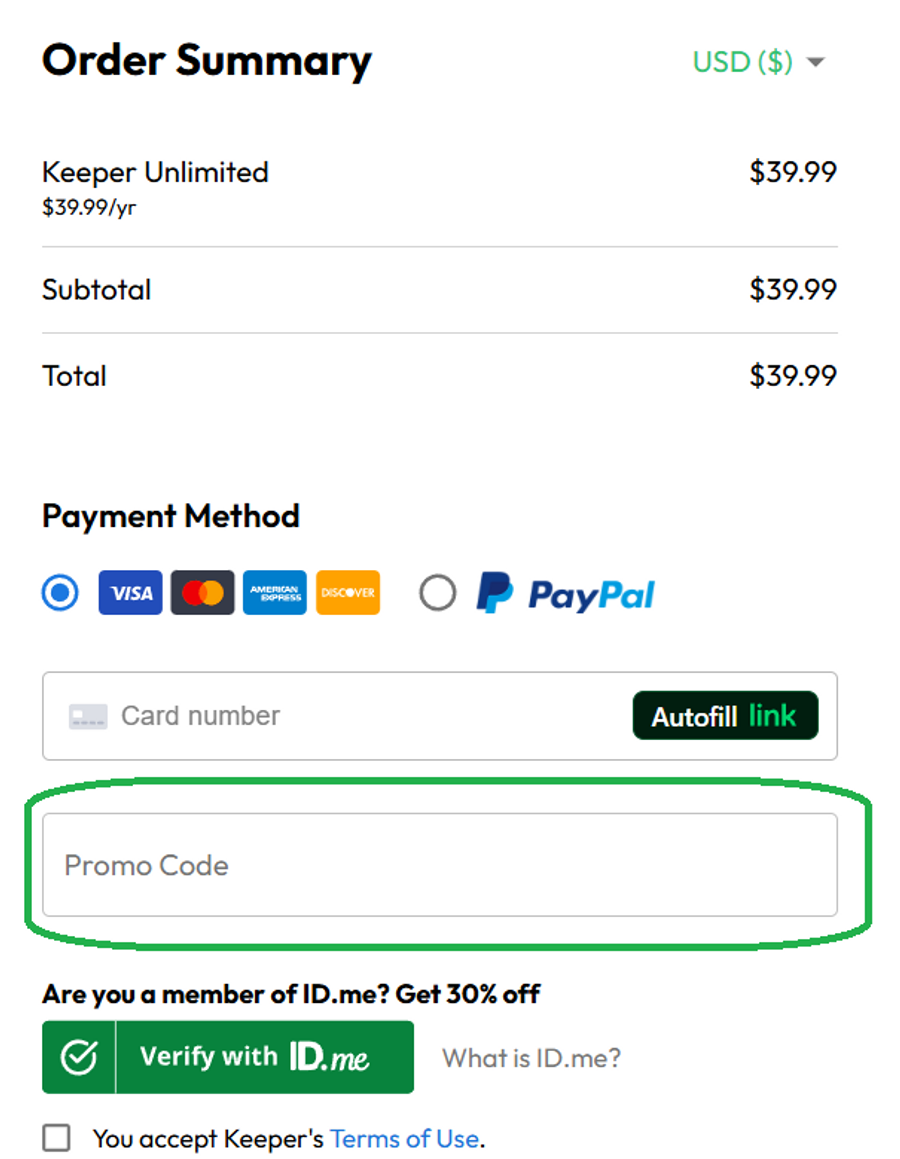The width and height of the screenshot is (900, 1159).
Task: Select the PayPal payment radio button
Action: click(437, 593)
